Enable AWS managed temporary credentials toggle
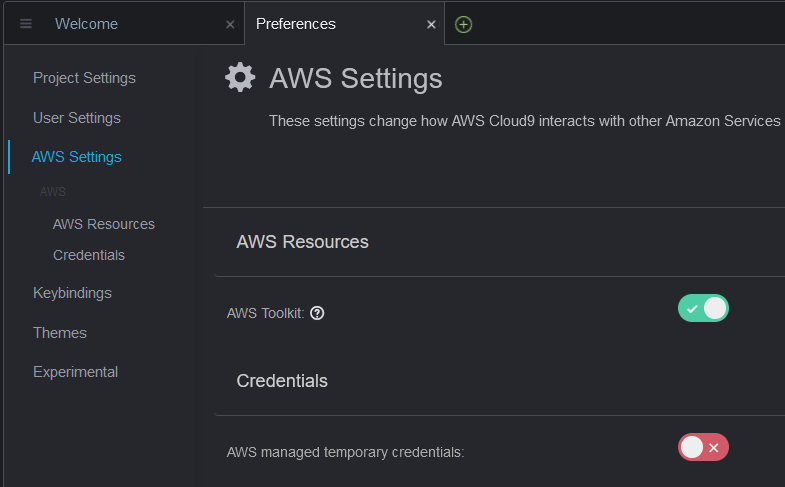 [x=703, y=447]
